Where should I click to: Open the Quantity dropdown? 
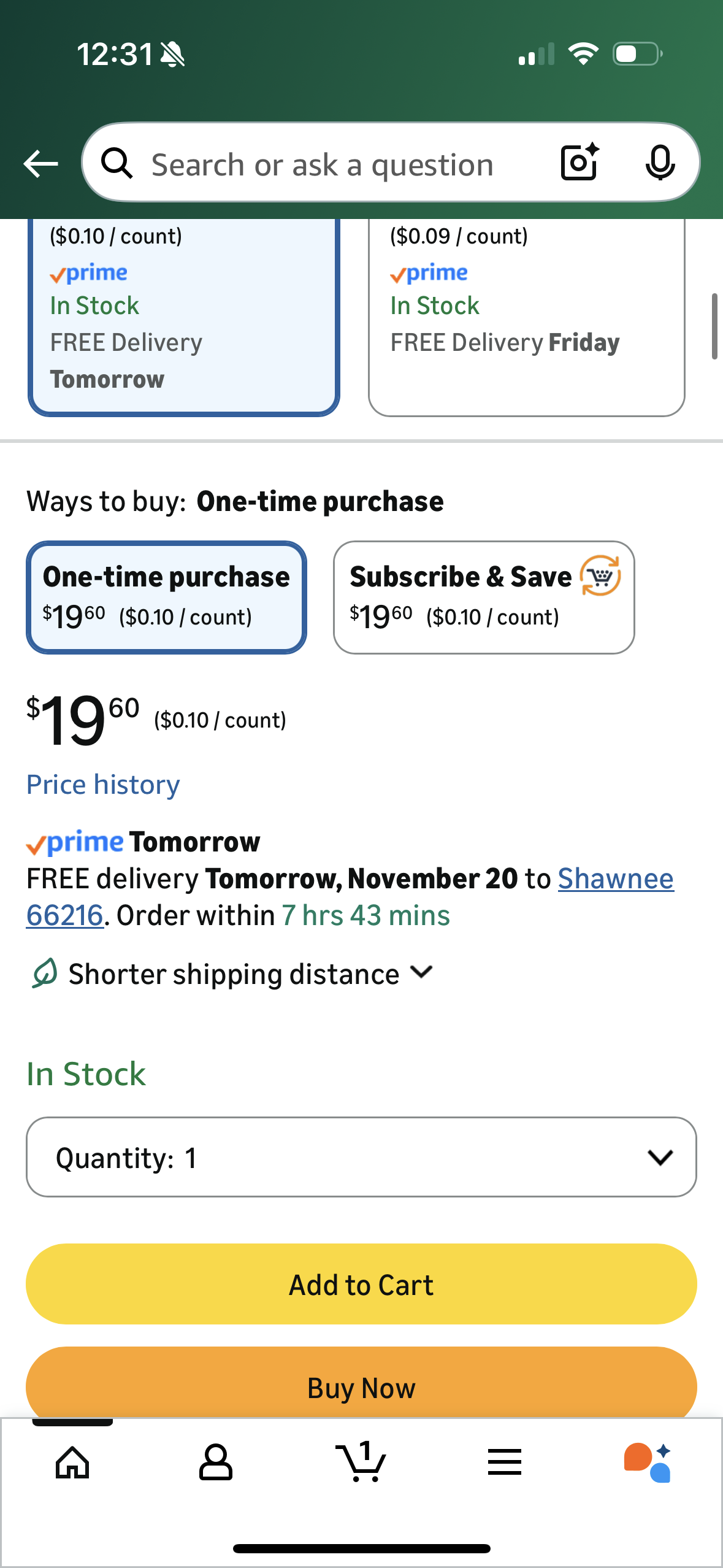[x=361, y=1157]
